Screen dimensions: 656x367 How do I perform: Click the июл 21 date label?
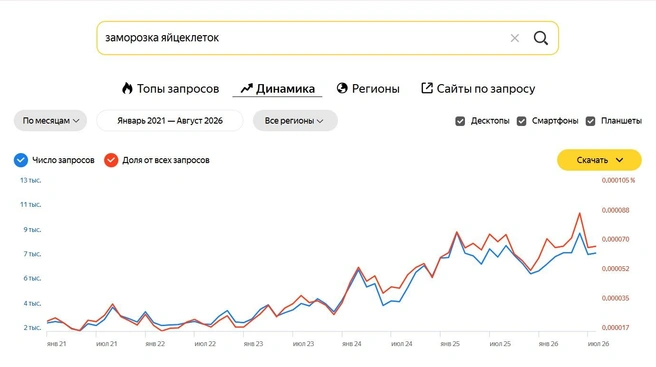pos(107,344)
